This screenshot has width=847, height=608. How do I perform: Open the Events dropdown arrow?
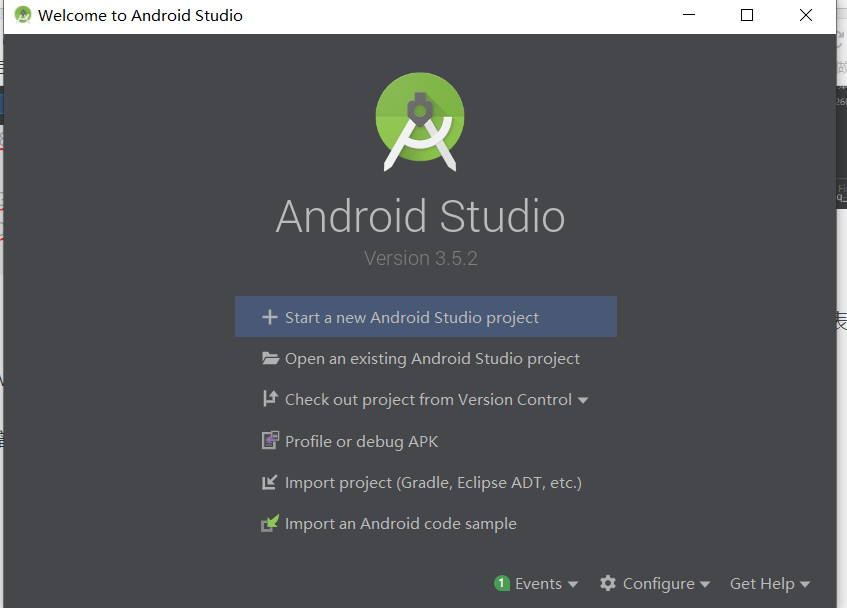(x=573, y=584)
